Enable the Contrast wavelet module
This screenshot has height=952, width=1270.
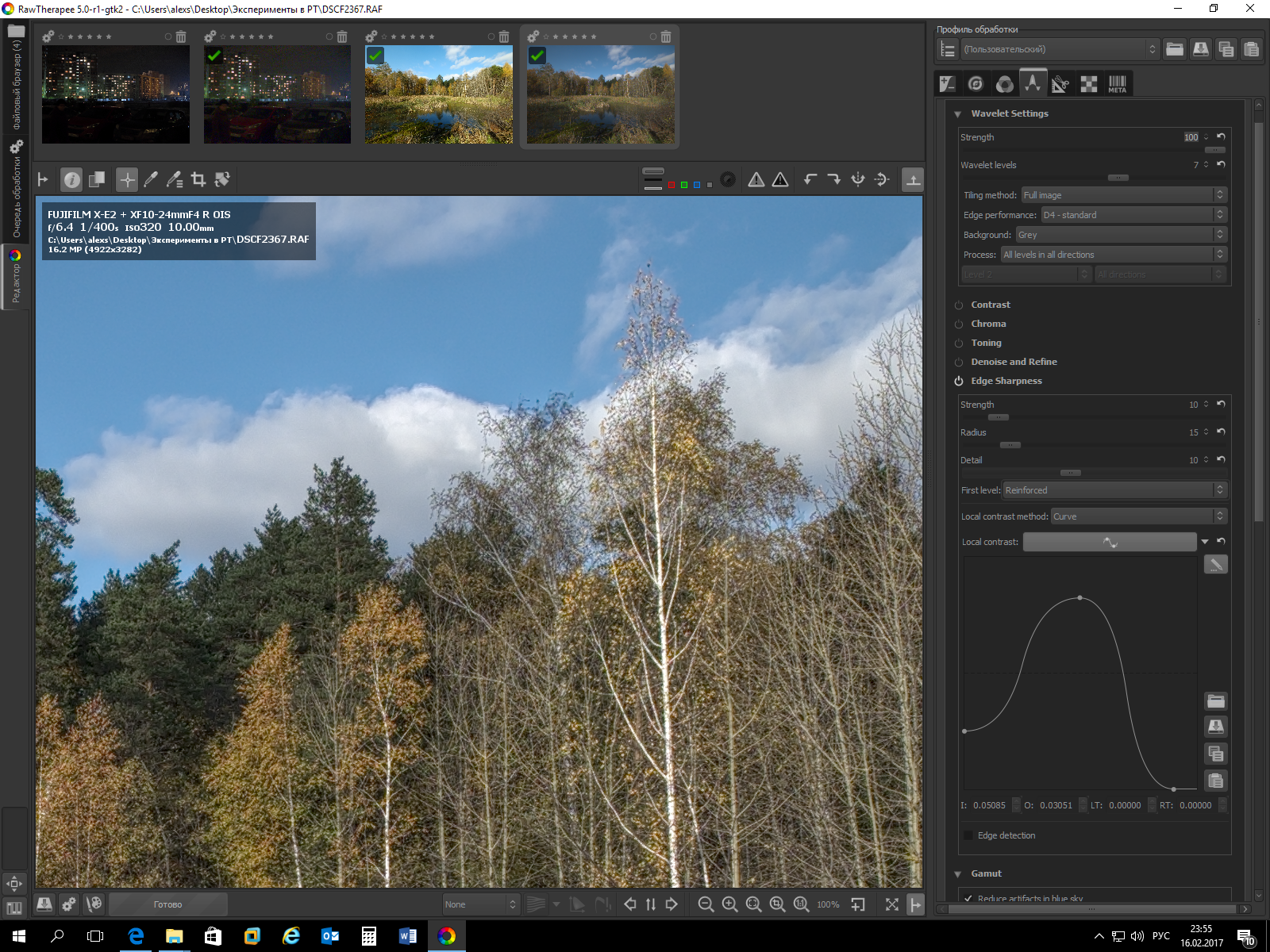pyautogui.click(x=959, y=305)
